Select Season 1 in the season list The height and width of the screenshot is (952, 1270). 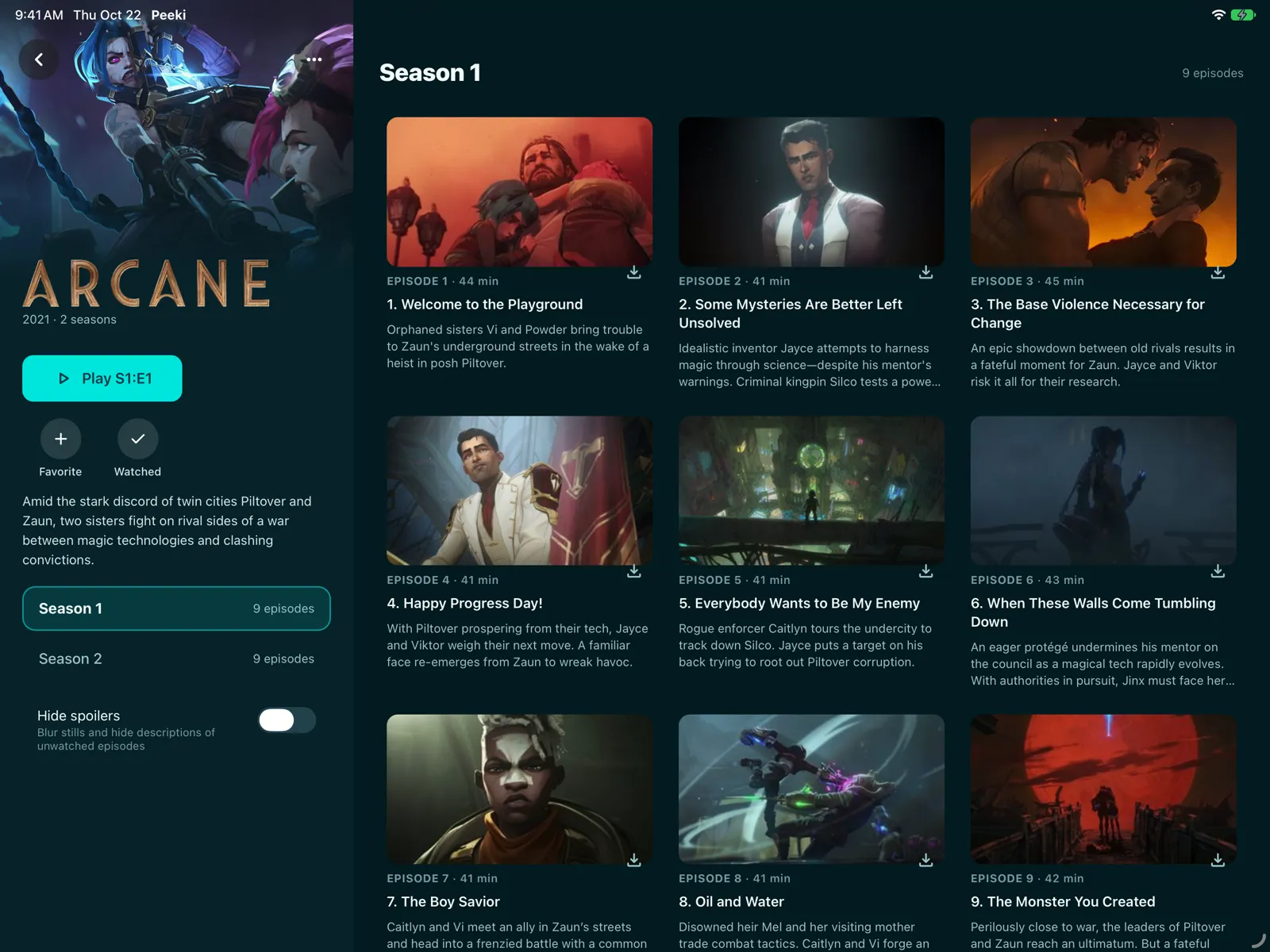pos(176,608)
